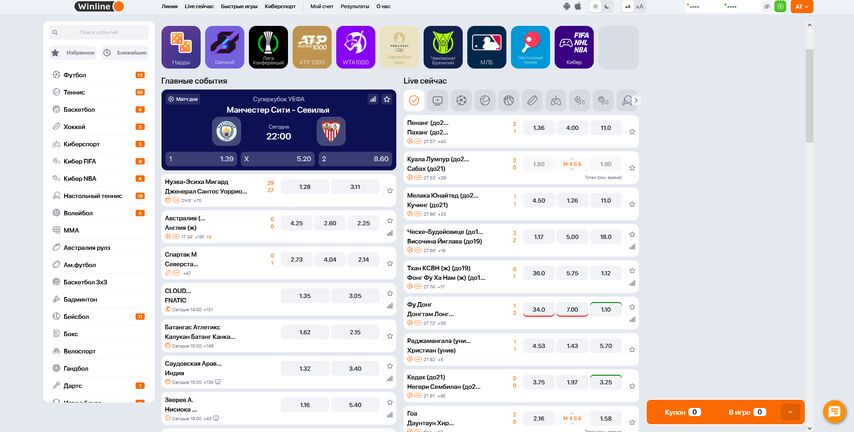Switch to light theme

click(x=595, y=7)
